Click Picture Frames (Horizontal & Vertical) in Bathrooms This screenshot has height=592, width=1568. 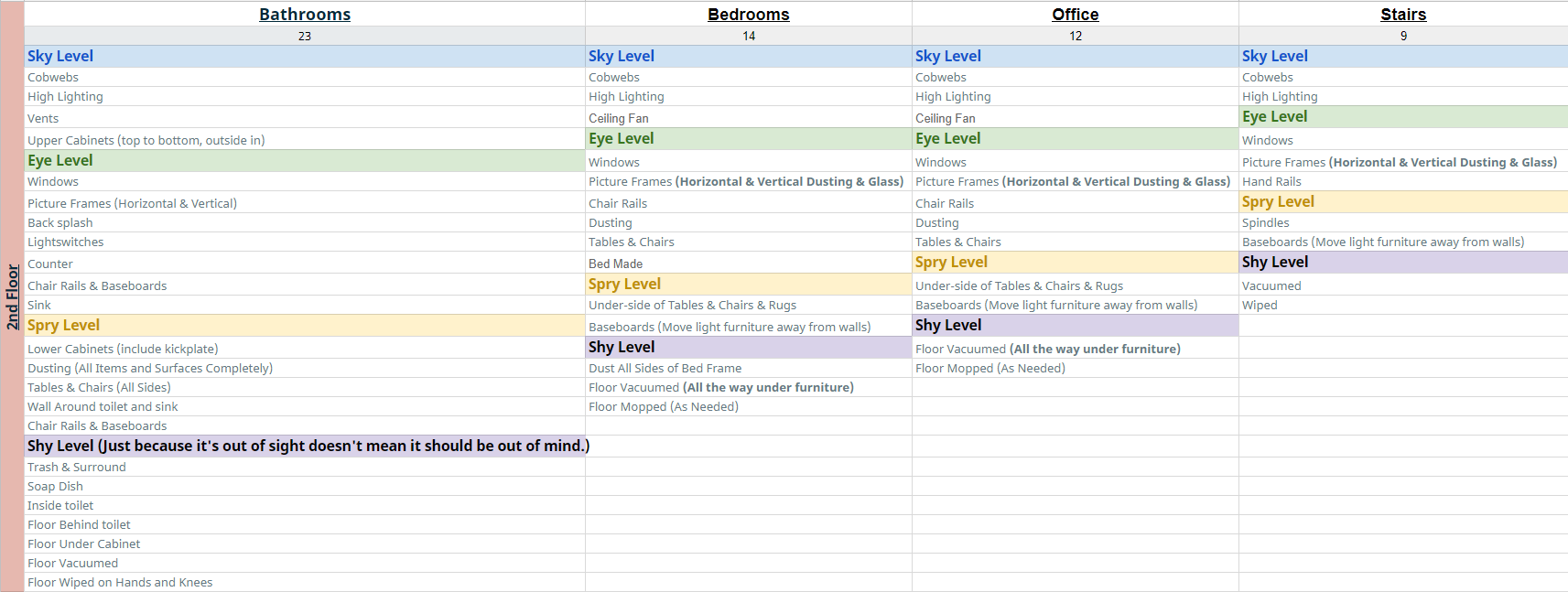click(305, 203)
